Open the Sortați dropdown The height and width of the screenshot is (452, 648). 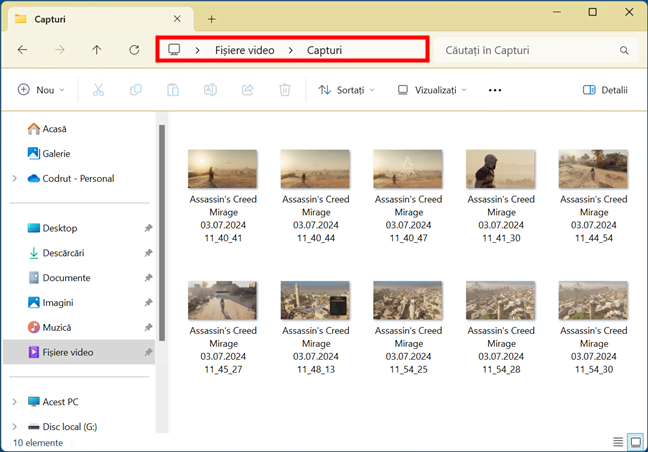coord(346,90)
